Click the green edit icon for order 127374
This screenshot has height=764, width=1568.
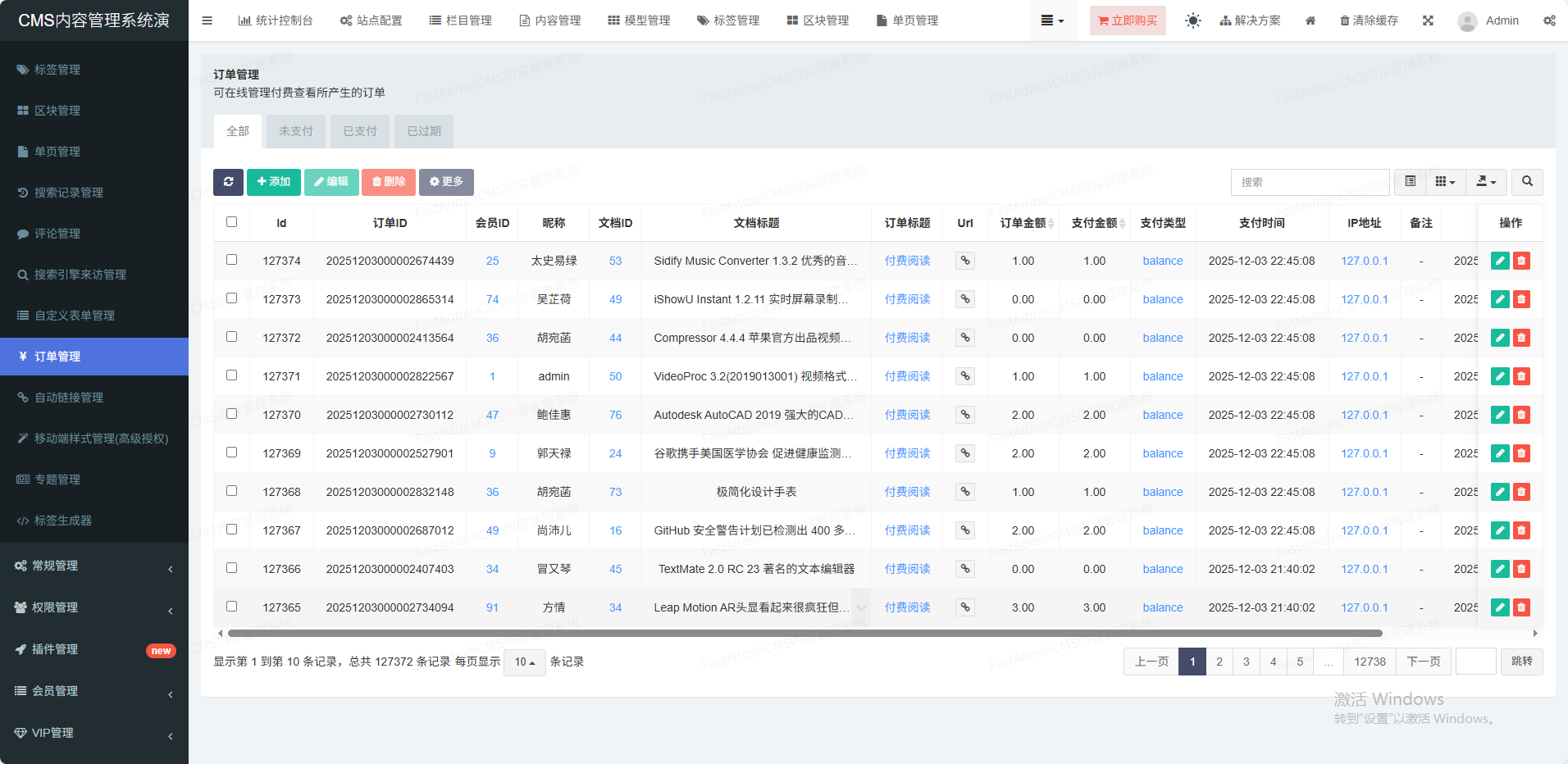[x=1499, y=261]
